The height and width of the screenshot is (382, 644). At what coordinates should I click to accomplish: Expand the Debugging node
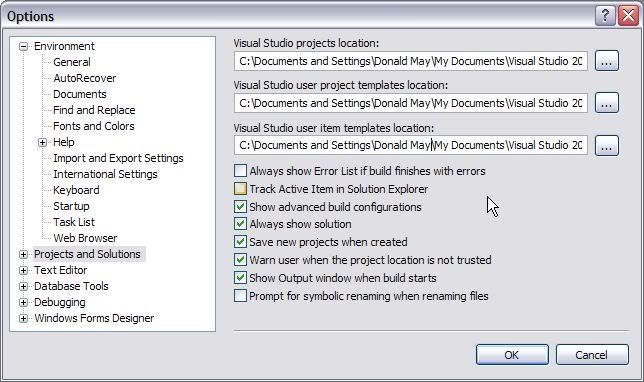(23, 302)
